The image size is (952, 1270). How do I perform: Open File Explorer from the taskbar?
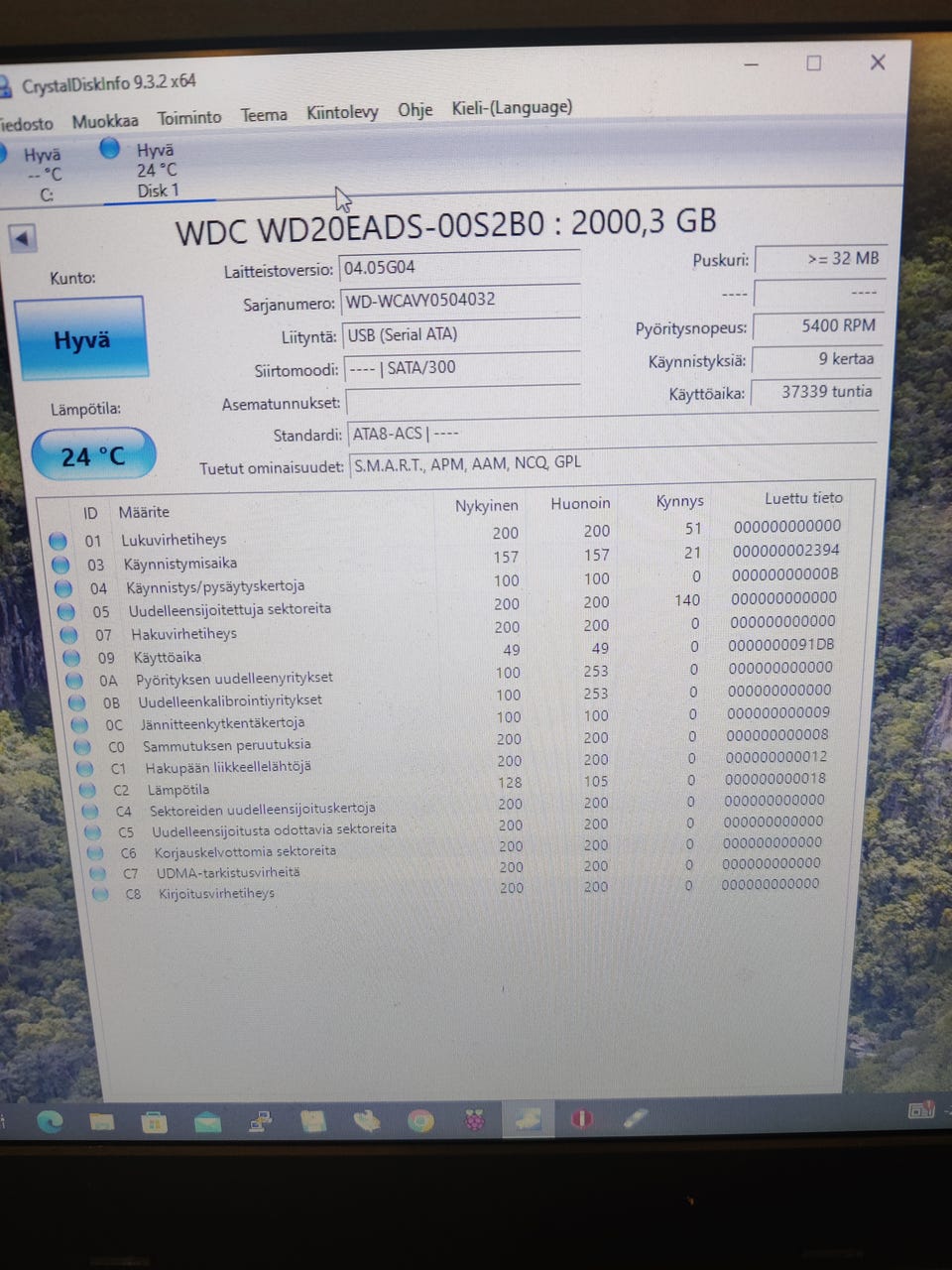coord(101,1122)
